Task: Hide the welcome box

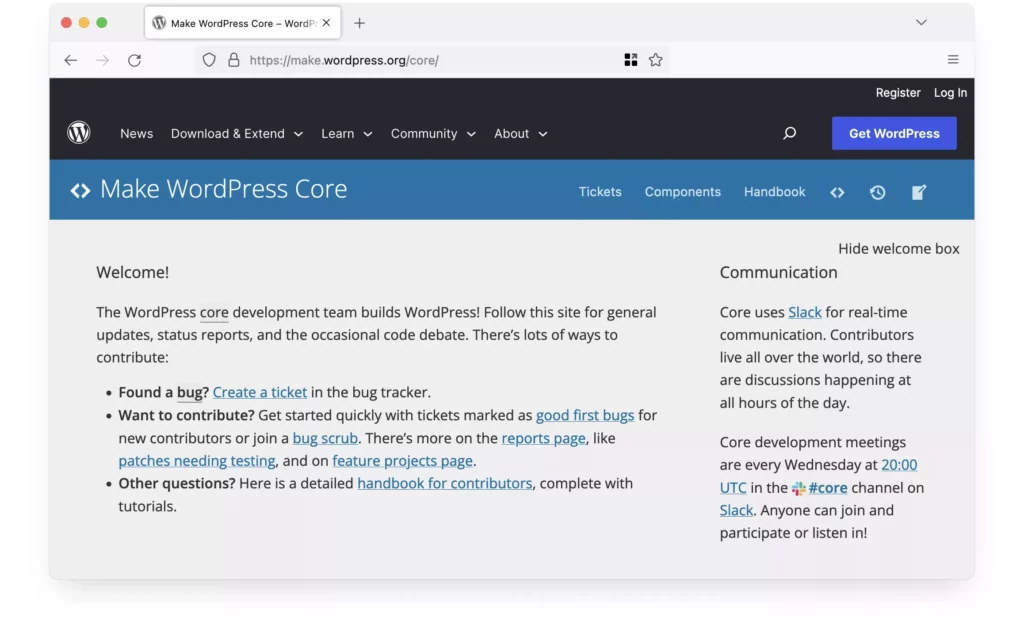Action: (898, 249)
